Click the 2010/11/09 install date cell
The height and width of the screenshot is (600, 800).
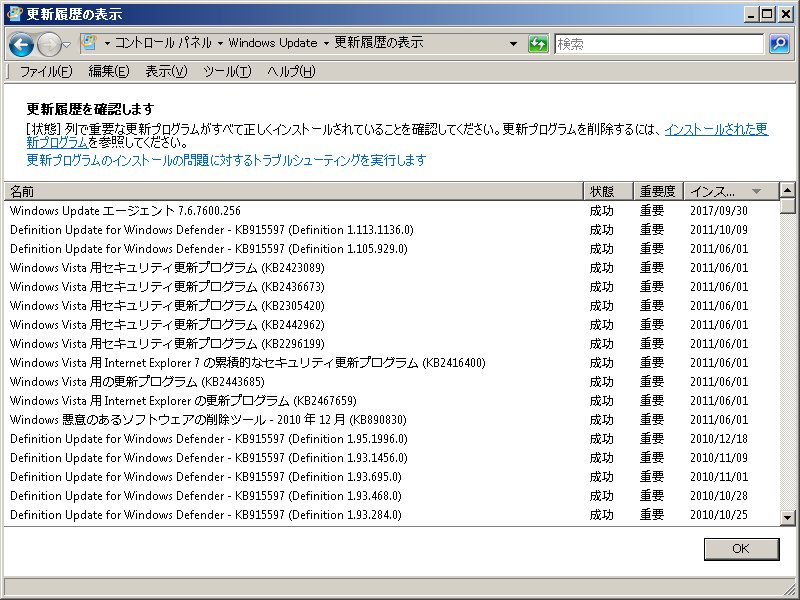719,458
